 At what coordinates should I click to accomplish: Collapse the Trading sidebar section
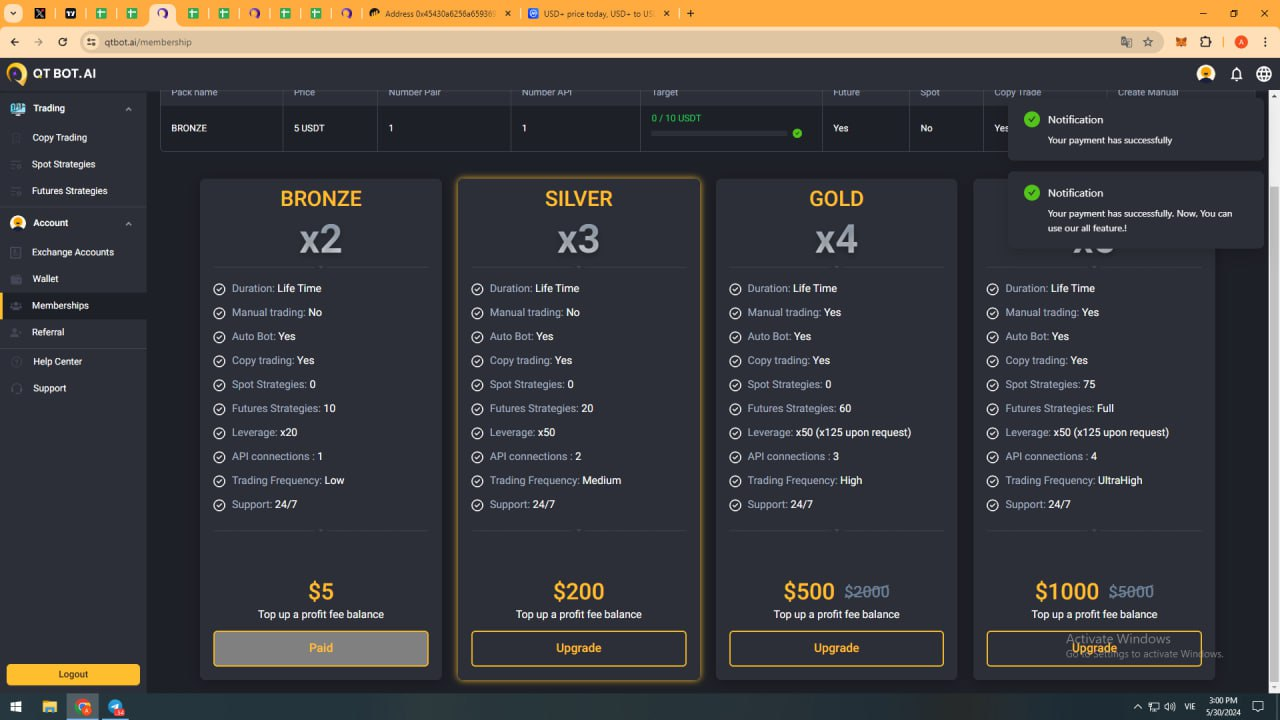[128, 109]
